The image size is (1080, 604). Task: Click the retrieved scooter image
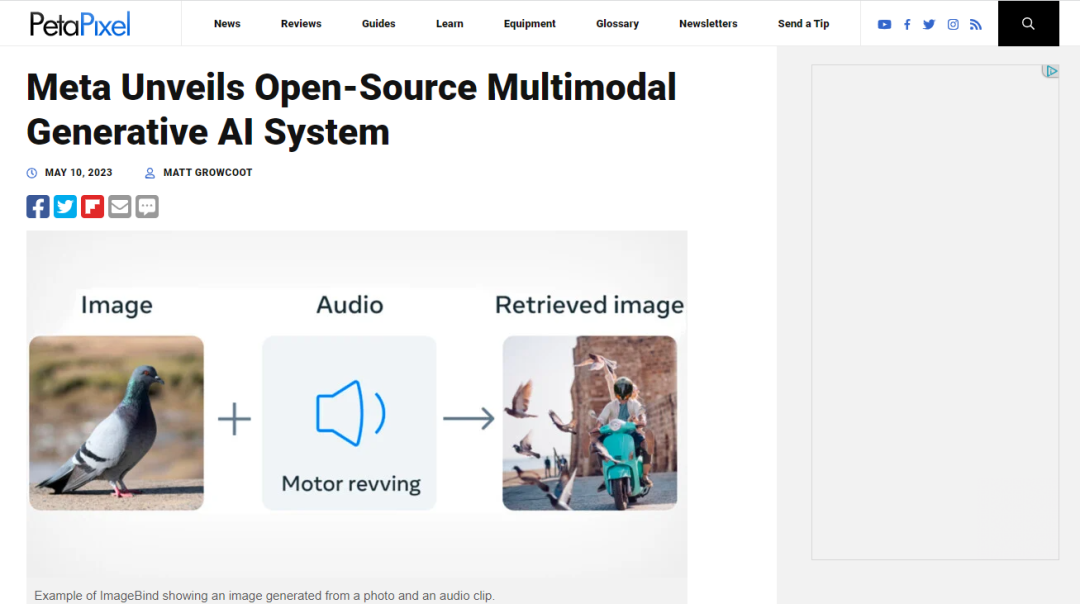click(x=590, y=423)
